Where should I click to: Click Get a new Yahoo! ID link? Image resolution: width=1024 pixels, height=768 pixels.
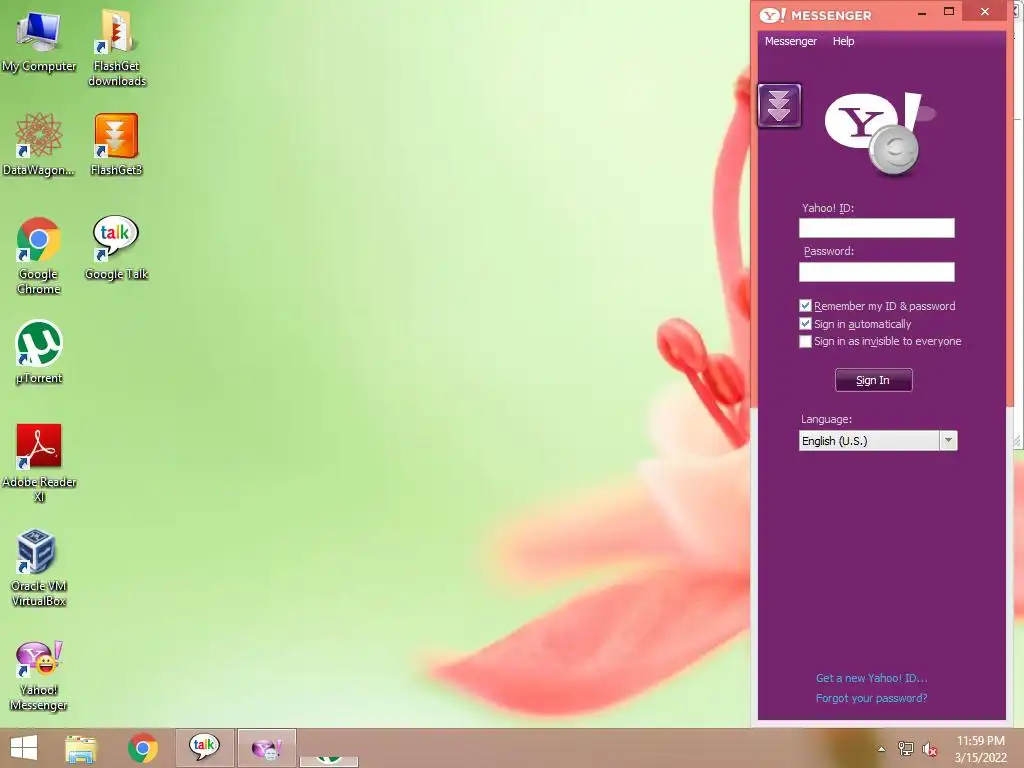(871, 678)
